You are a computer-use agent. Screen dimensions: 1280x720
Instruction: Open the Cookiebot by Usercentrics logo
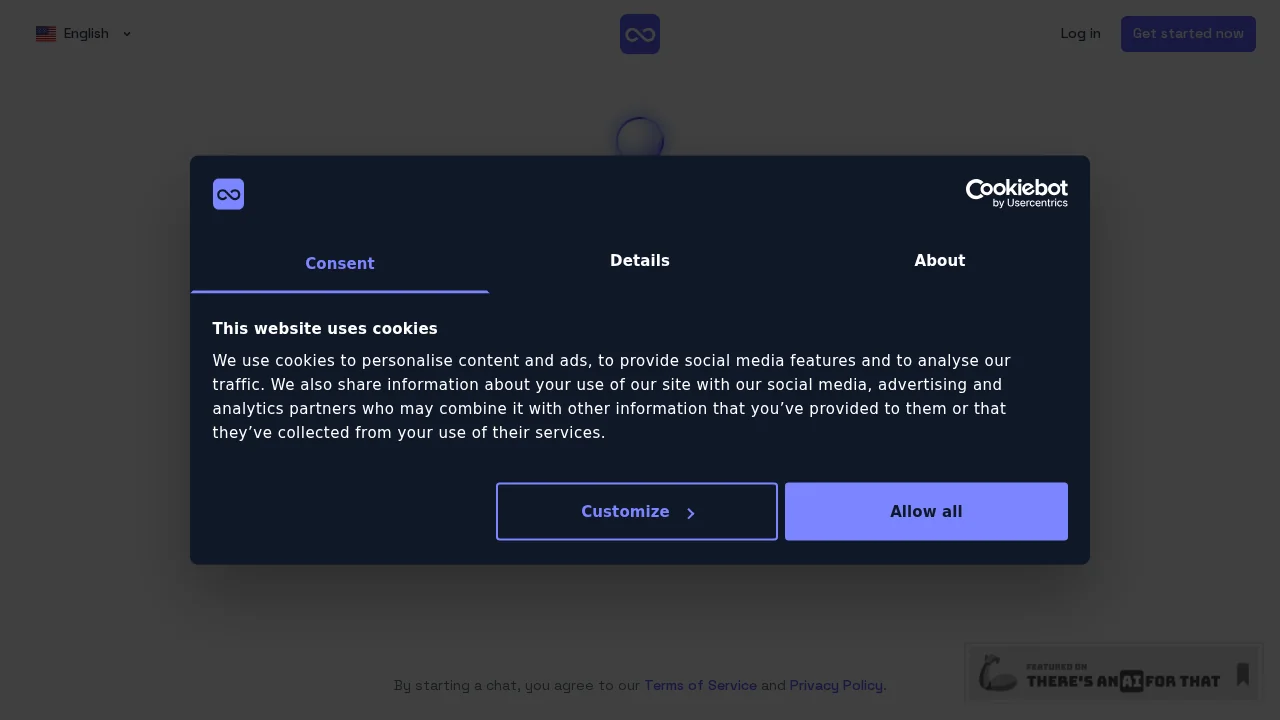1016,192
